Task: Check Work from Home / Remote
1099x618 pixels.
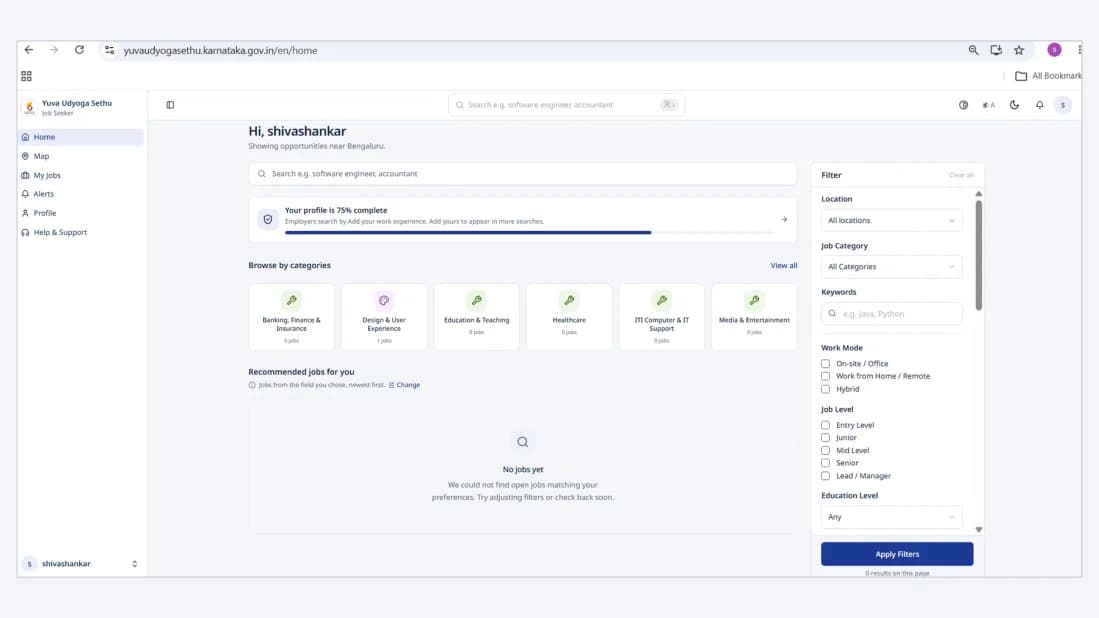Action: pyautogui.click(x=826, y=376)
